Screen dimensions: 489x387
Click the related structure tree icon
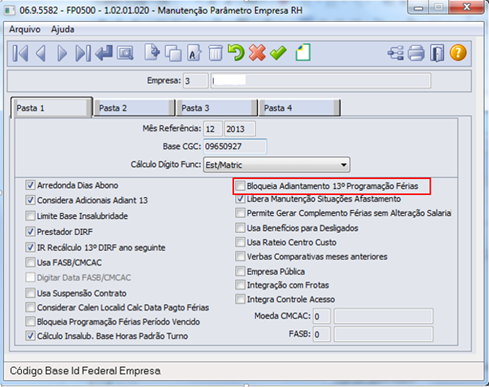(395, 53)
